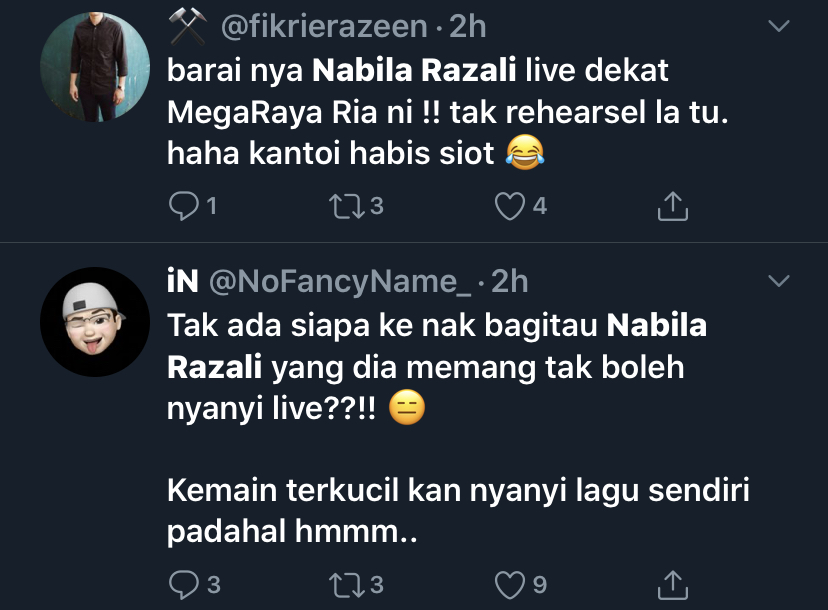Open the second tweet's 2h timestamp
The width and height of the screenshot is (828, 610).
click(x=509, y=282)
